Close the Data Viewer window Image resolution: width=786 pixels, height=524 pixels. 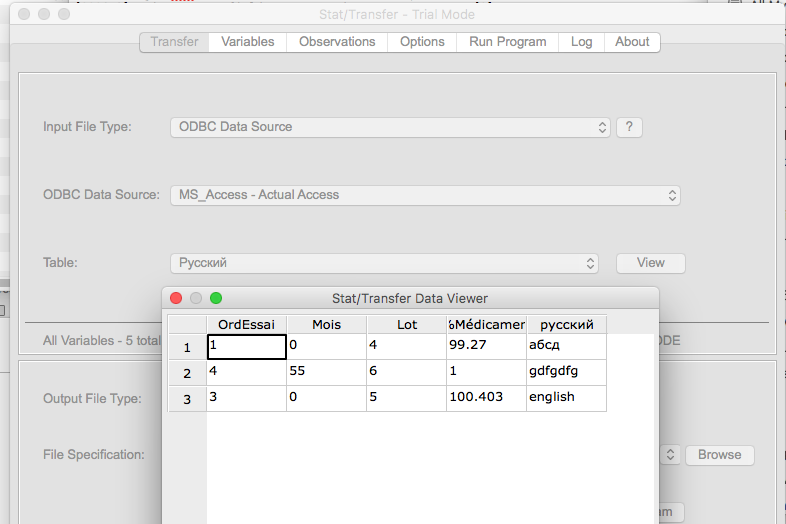click(176, 298)
